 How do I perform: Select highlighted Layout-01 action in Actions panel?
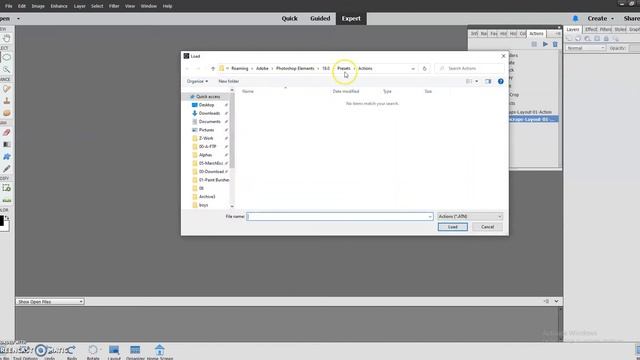534,119
